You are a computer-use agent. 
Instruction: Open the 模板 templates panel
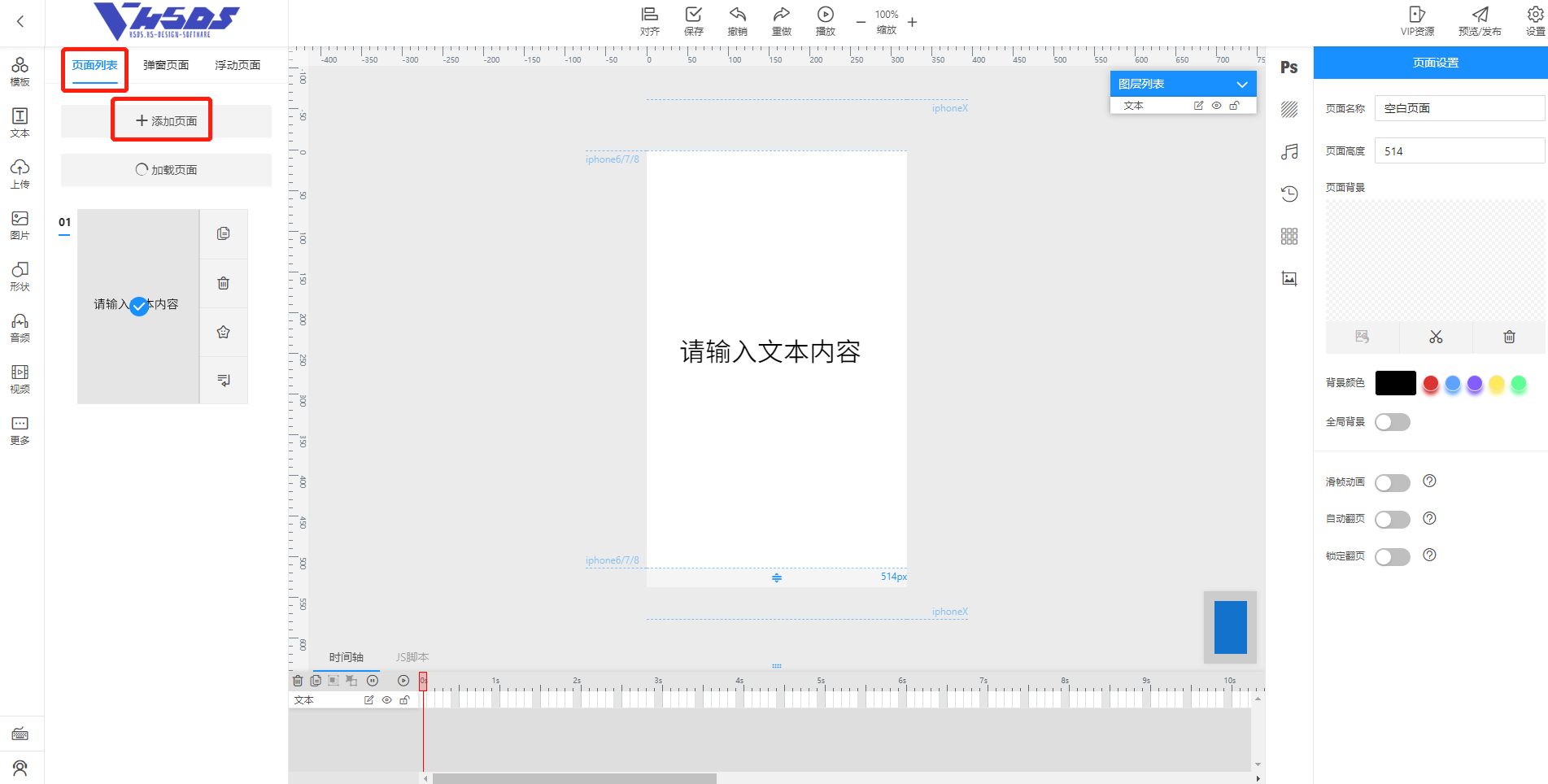(x=20, y=72)
